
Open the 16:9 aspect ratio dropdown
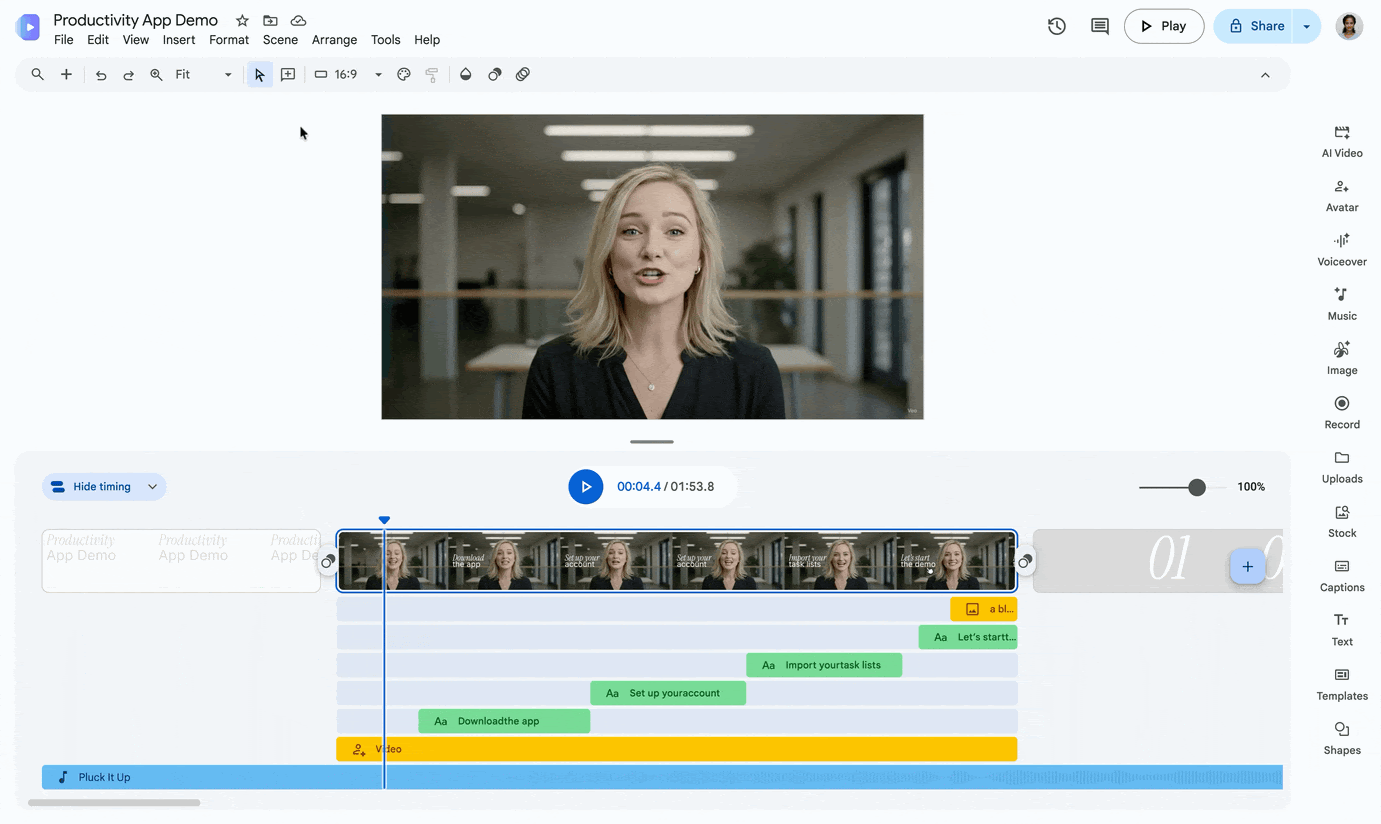pyautogui.click(x=348, y=74)
